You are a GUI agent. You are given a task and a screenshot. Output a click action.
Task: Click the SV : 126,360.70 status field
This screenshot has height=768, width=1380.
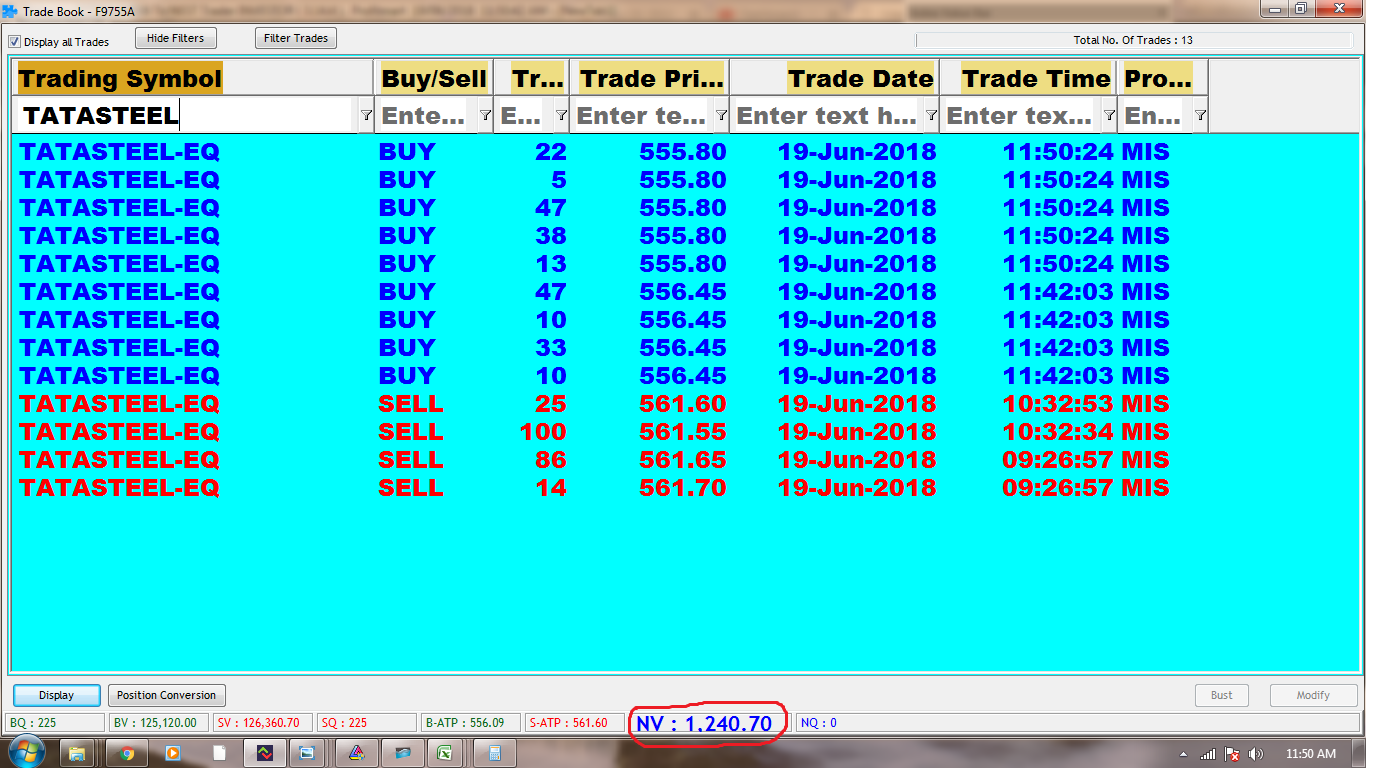pos(263,723)
